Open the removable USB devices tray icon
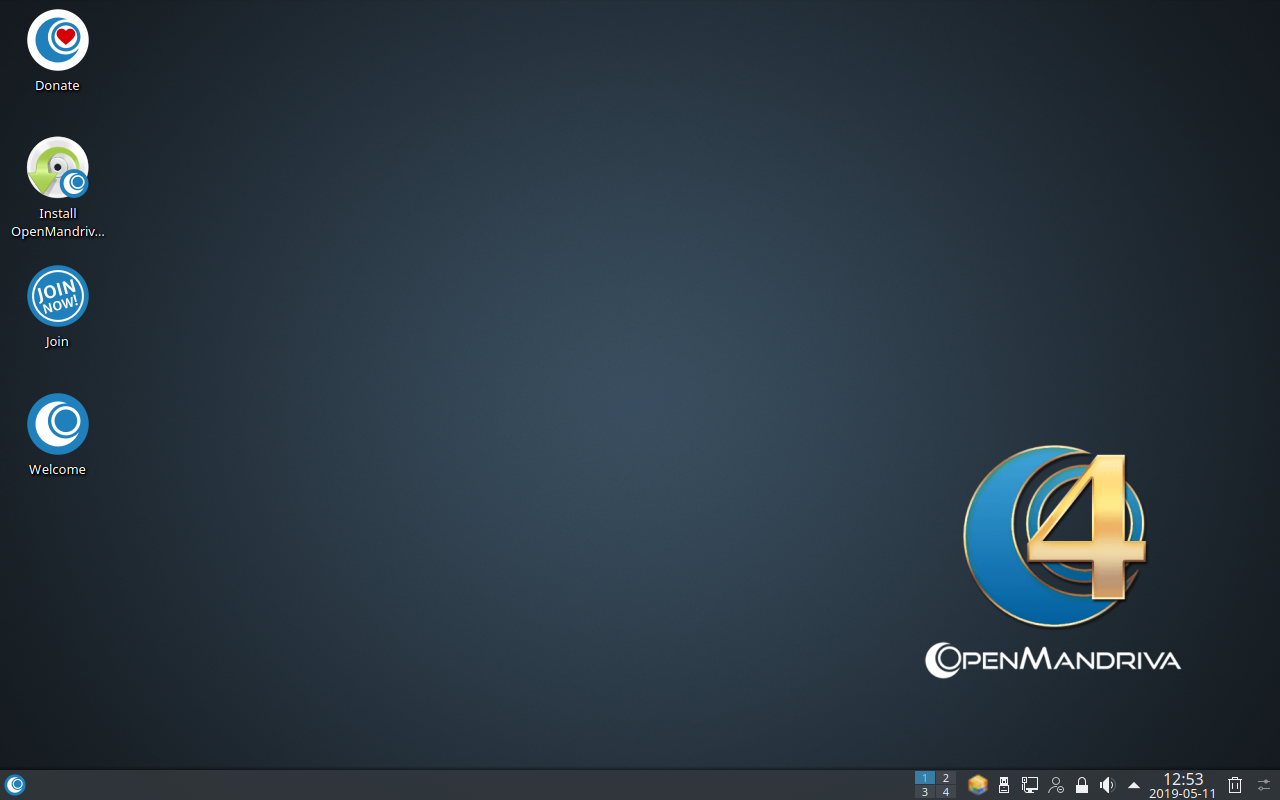1280x800 pixels. click(1004, 785)
